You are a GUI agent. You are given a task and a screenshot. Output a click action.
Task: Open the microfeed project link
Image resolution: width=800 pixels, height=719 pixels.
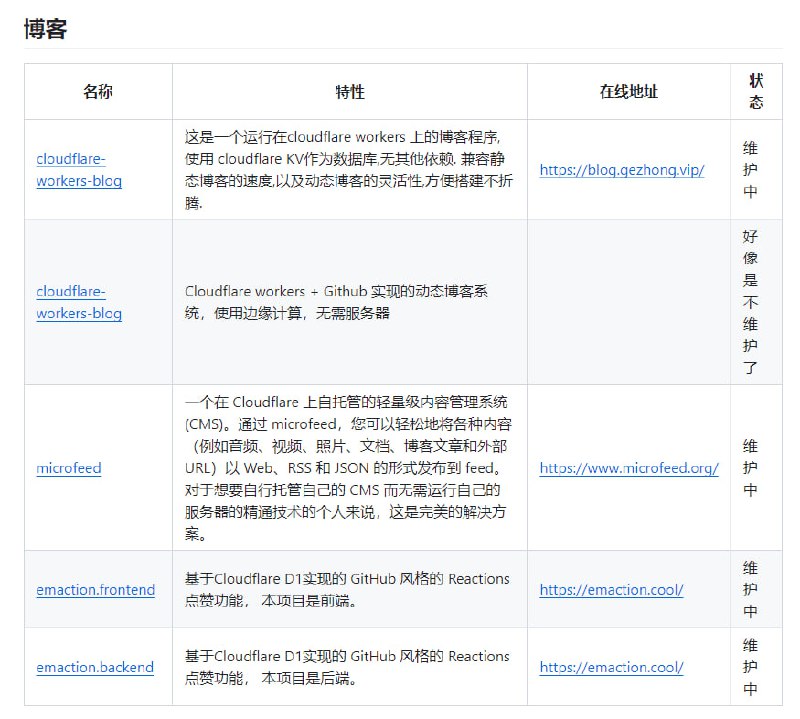coord(67,468)
